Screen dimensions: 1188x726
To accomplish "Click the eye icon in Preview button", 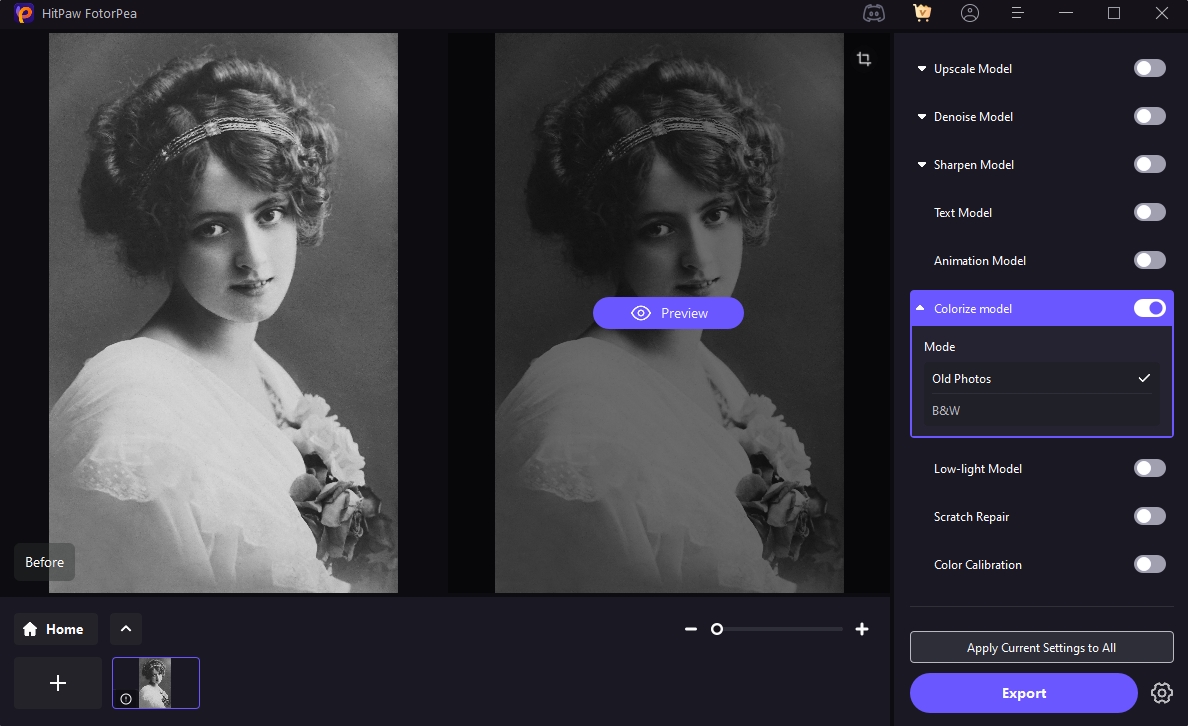I will coord(641,313).
